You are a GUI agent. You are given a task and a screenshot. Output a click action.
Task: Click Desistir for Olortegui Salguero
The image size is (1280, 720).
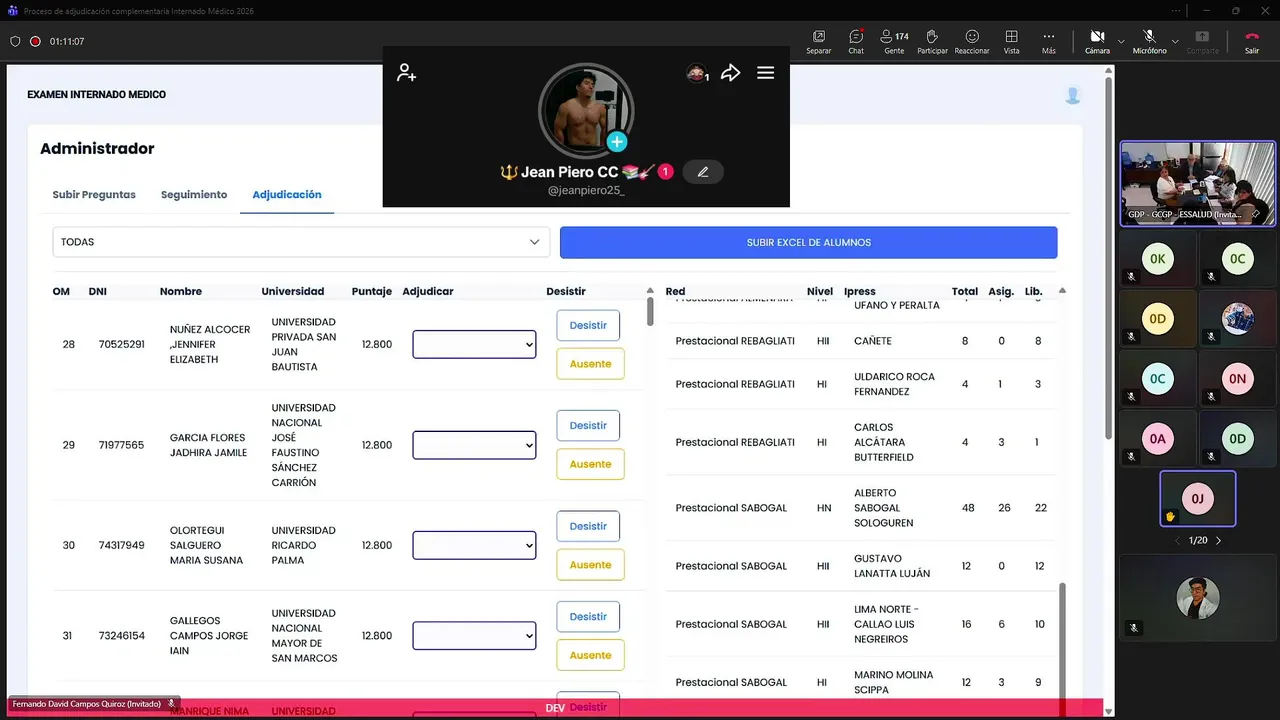pos(588,526)
